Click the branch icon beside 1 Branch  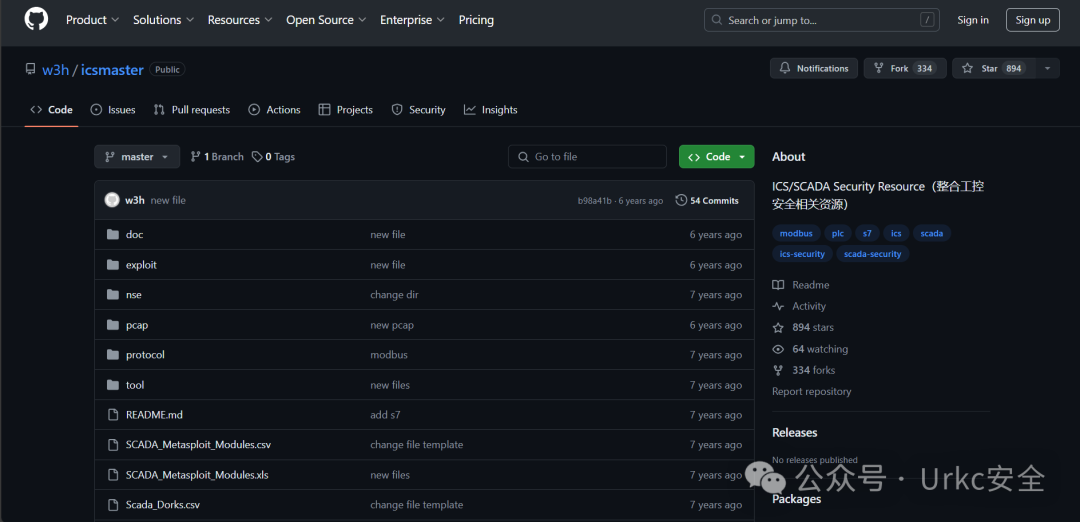tap(196, 157)
